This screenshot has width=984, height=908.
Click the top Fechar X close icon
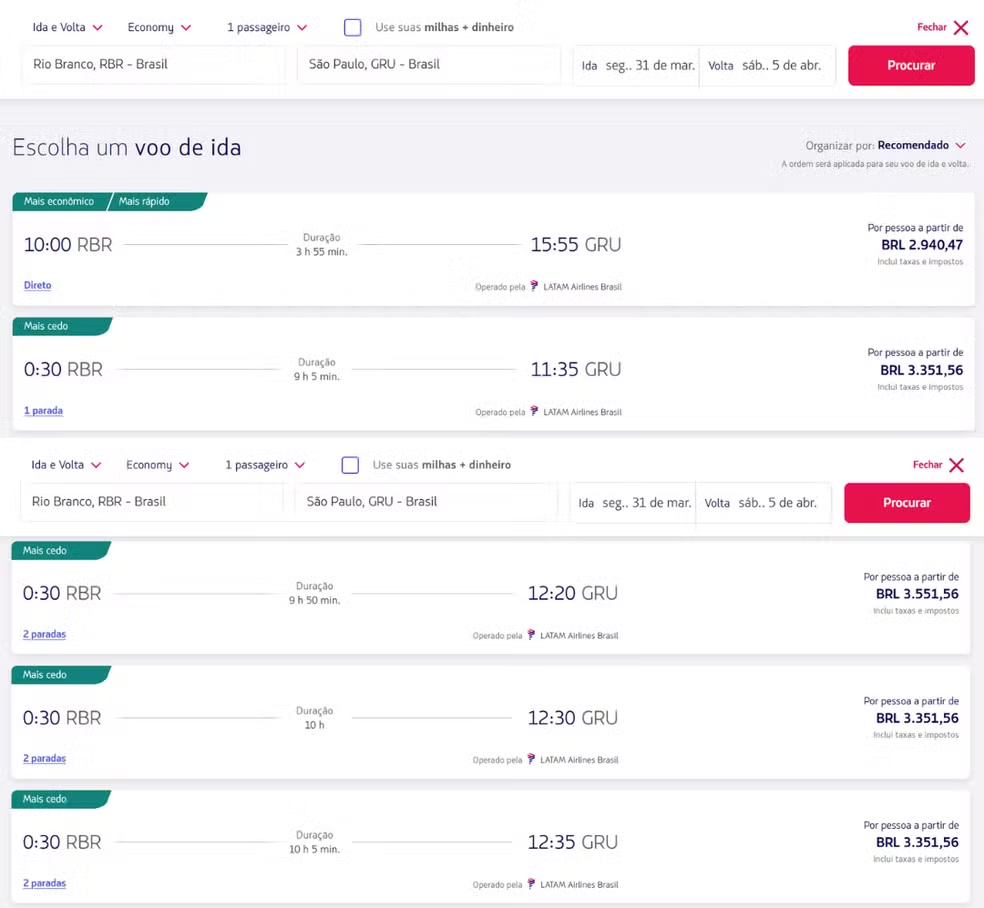click(960, 28)
